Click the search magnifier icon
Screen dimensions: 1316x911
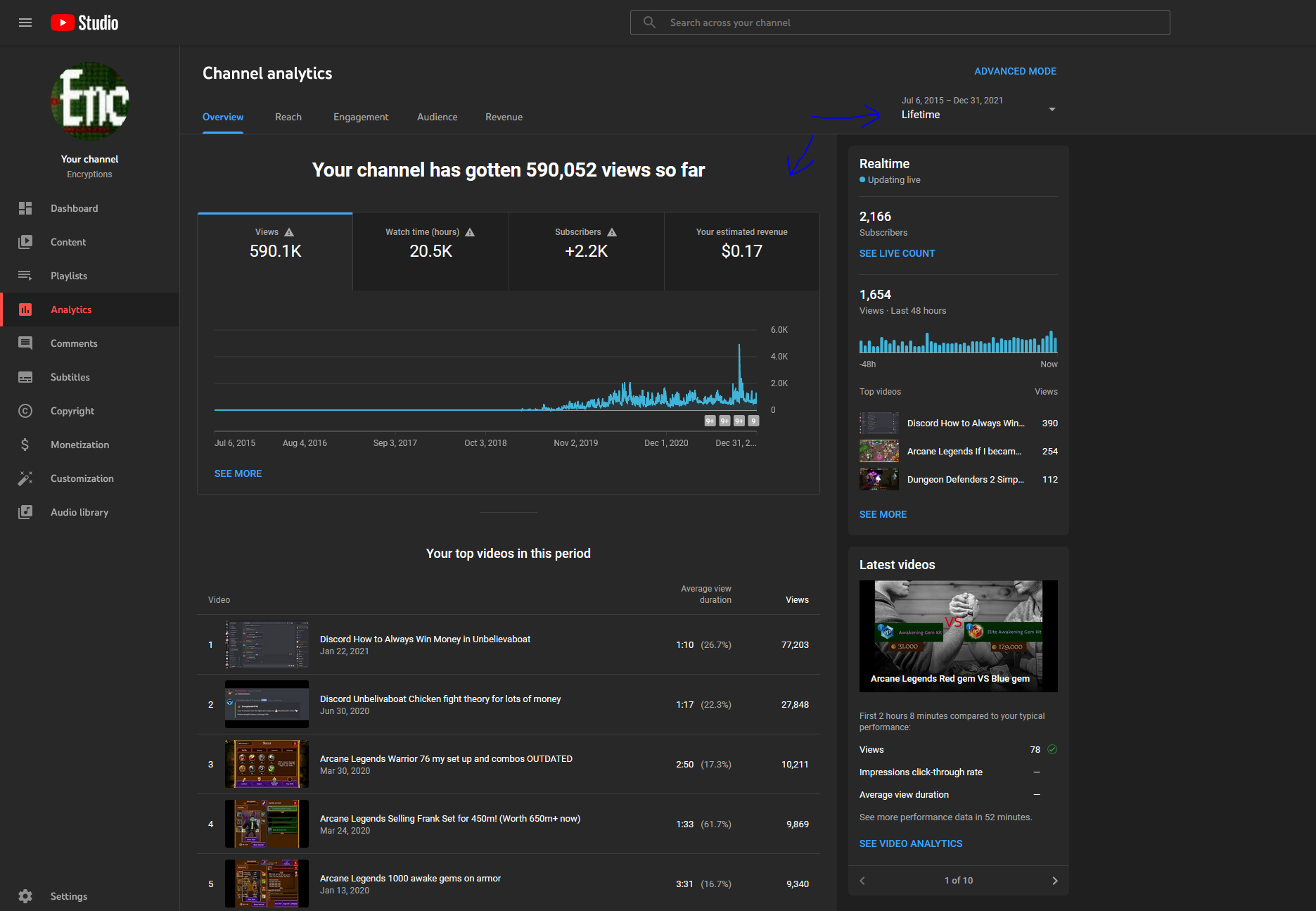649,23
